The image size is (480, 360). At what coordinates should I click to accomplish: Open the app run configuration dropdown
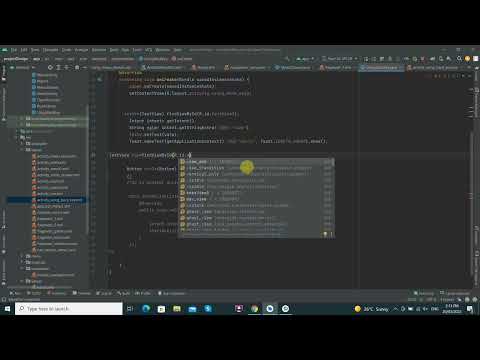coord(305,59)
